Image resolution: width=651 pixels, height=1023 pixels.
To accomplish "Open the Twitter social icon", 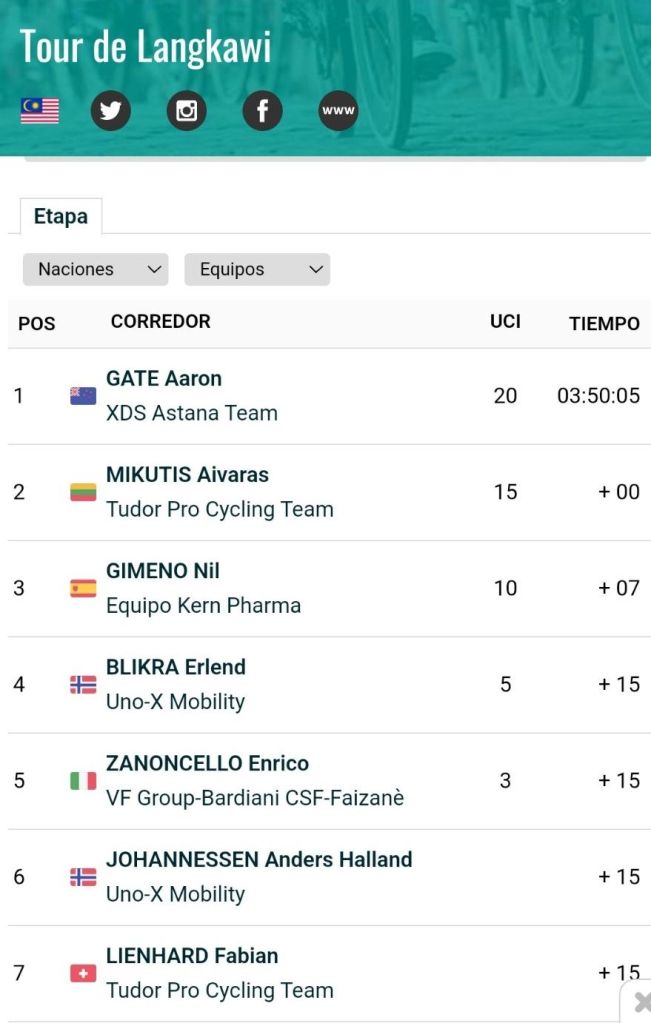I will coord(111,111).
